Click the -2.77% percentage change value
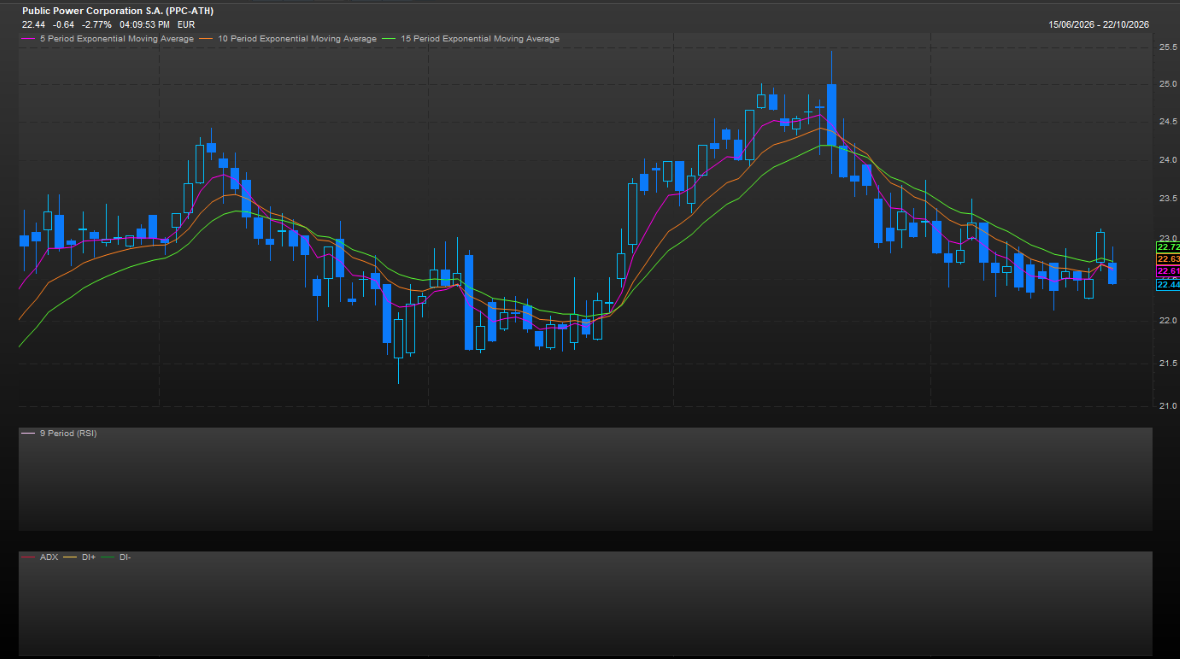Image resolution: width=1180 pixels, height=659 pixels. pyautogui.click(x=97, y=25)
